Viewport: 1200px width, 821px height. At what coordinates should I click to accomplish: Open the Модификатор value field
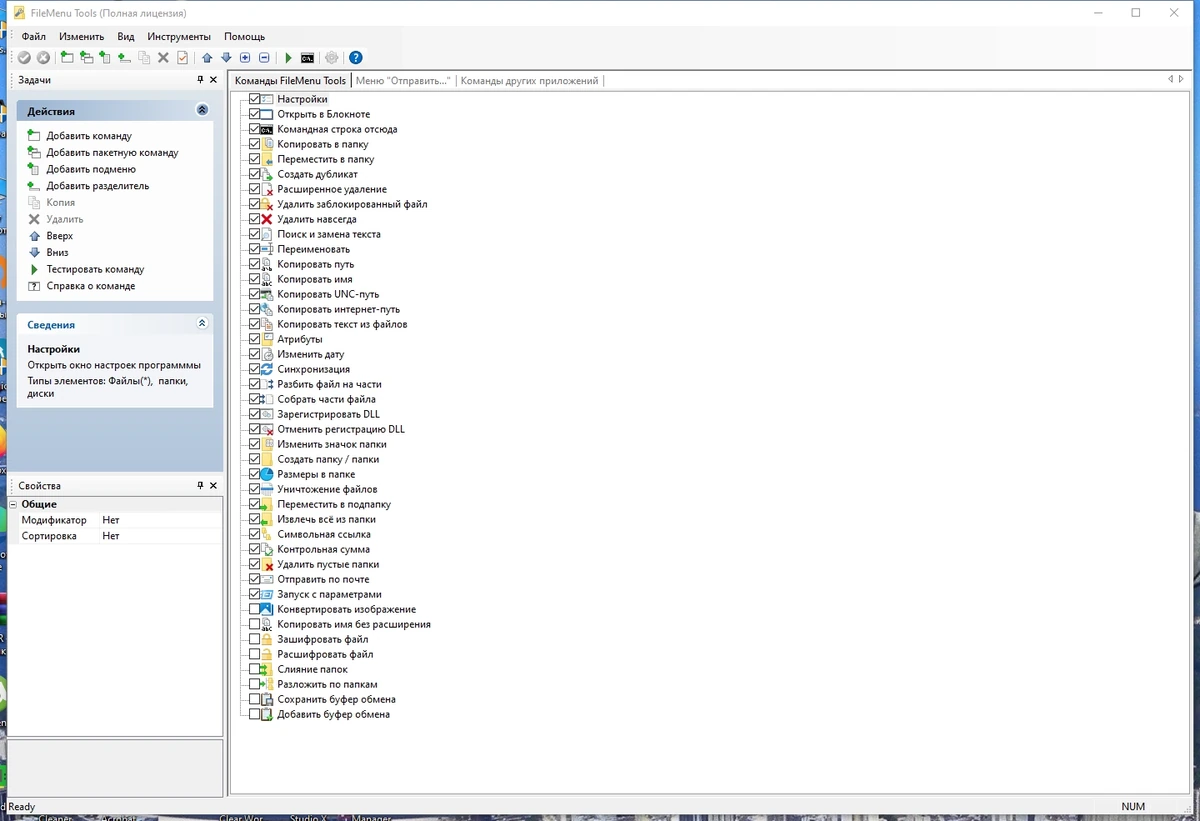(161, 520)
